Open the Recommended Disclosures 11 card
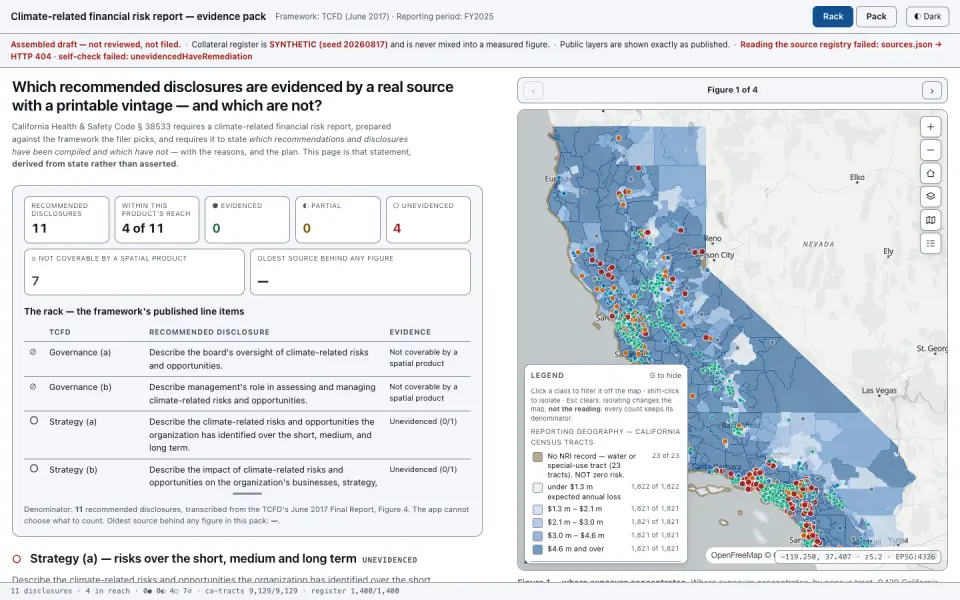 point(67,219)
